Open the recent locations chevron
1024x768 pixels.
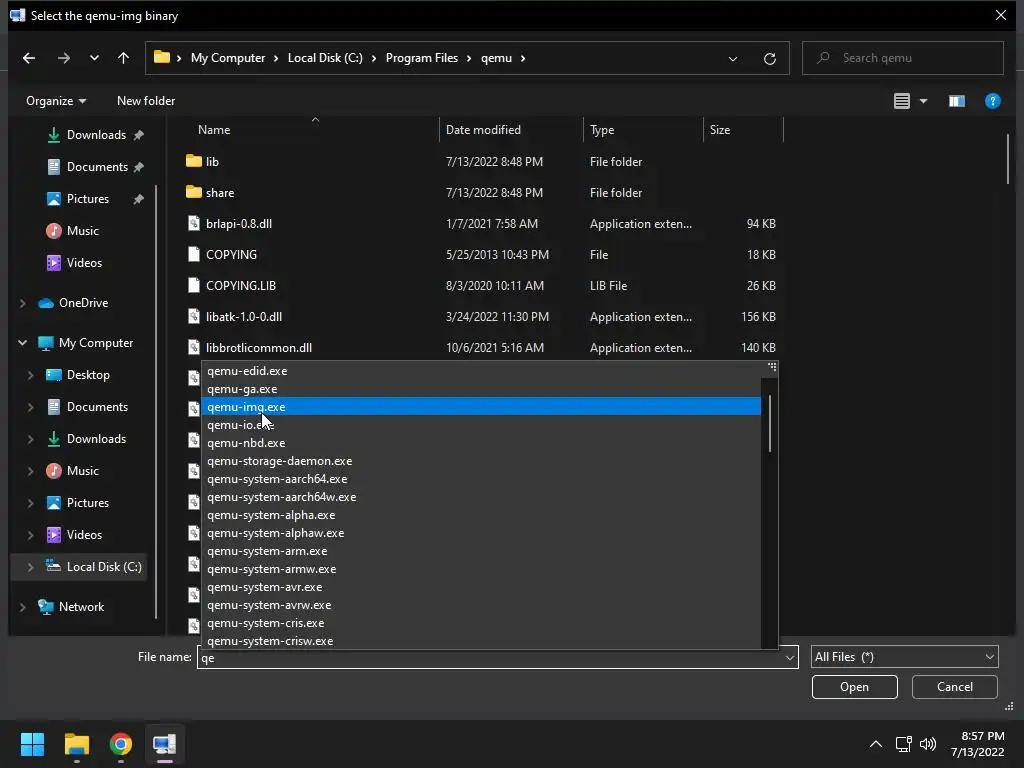click(x=94, y=58)
